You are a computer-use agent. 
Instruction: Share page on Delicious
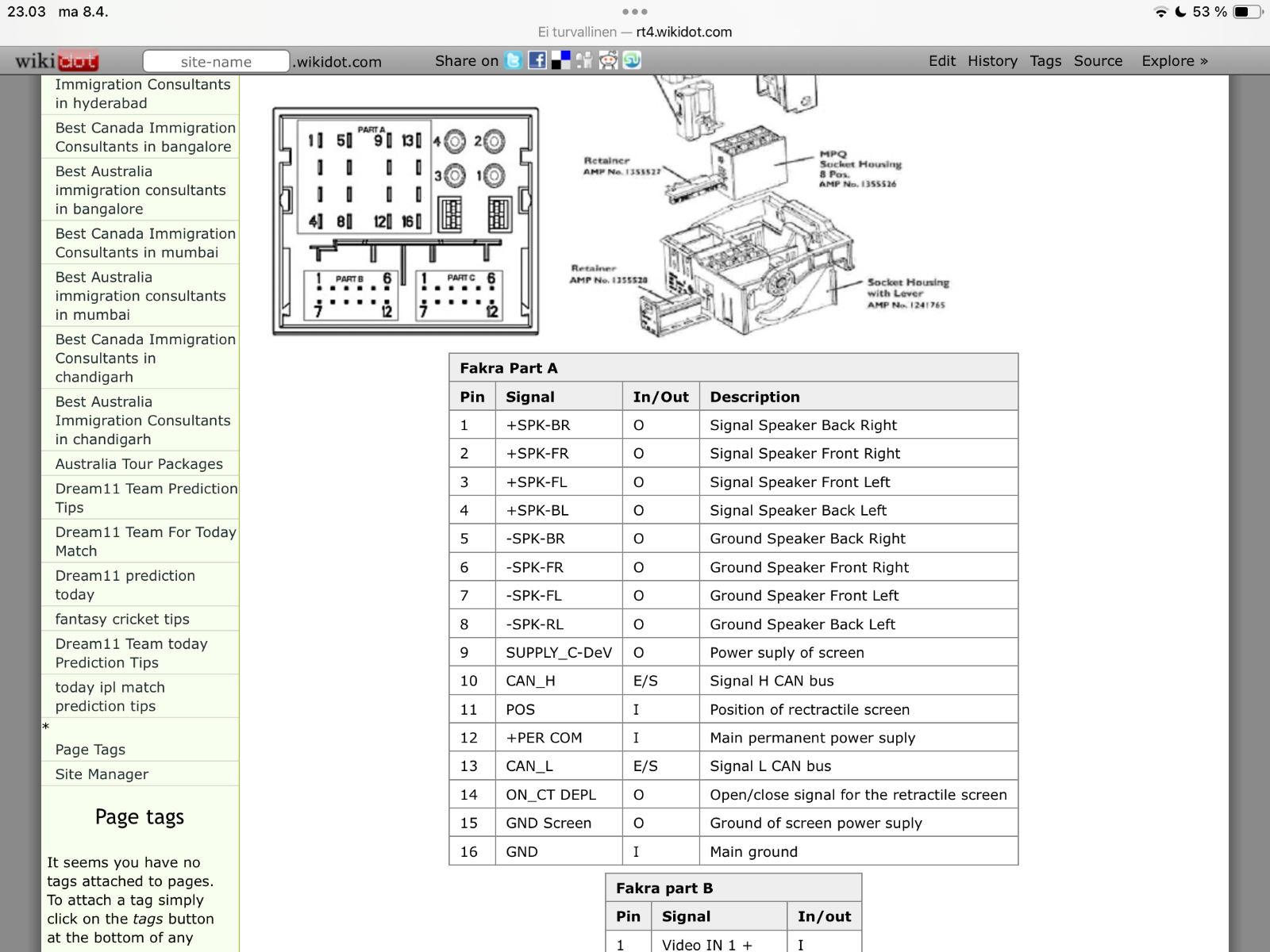click(560, 60)
